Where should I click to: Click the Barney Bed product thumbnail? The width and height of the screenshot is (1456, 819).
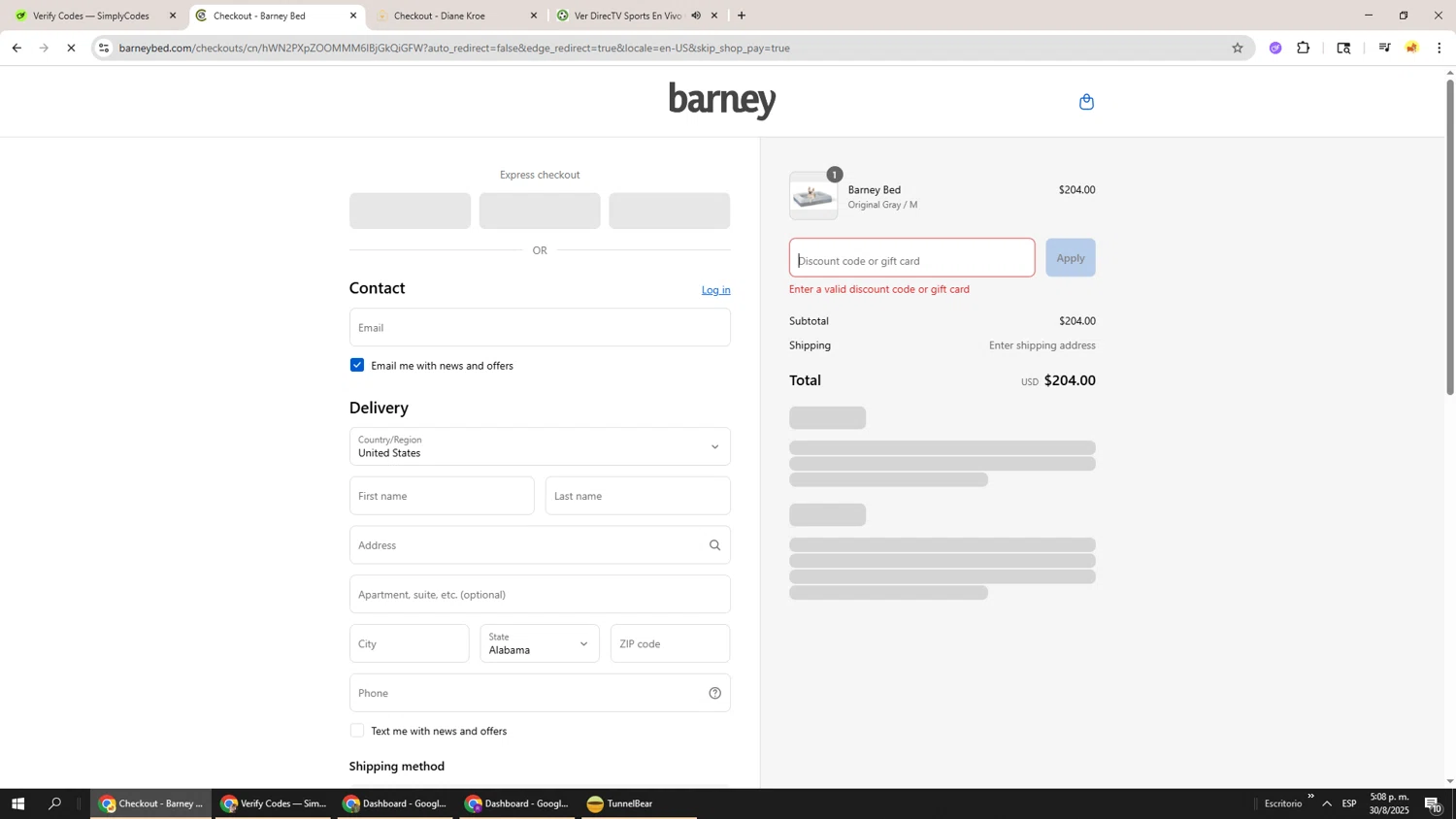pos(813,197)
